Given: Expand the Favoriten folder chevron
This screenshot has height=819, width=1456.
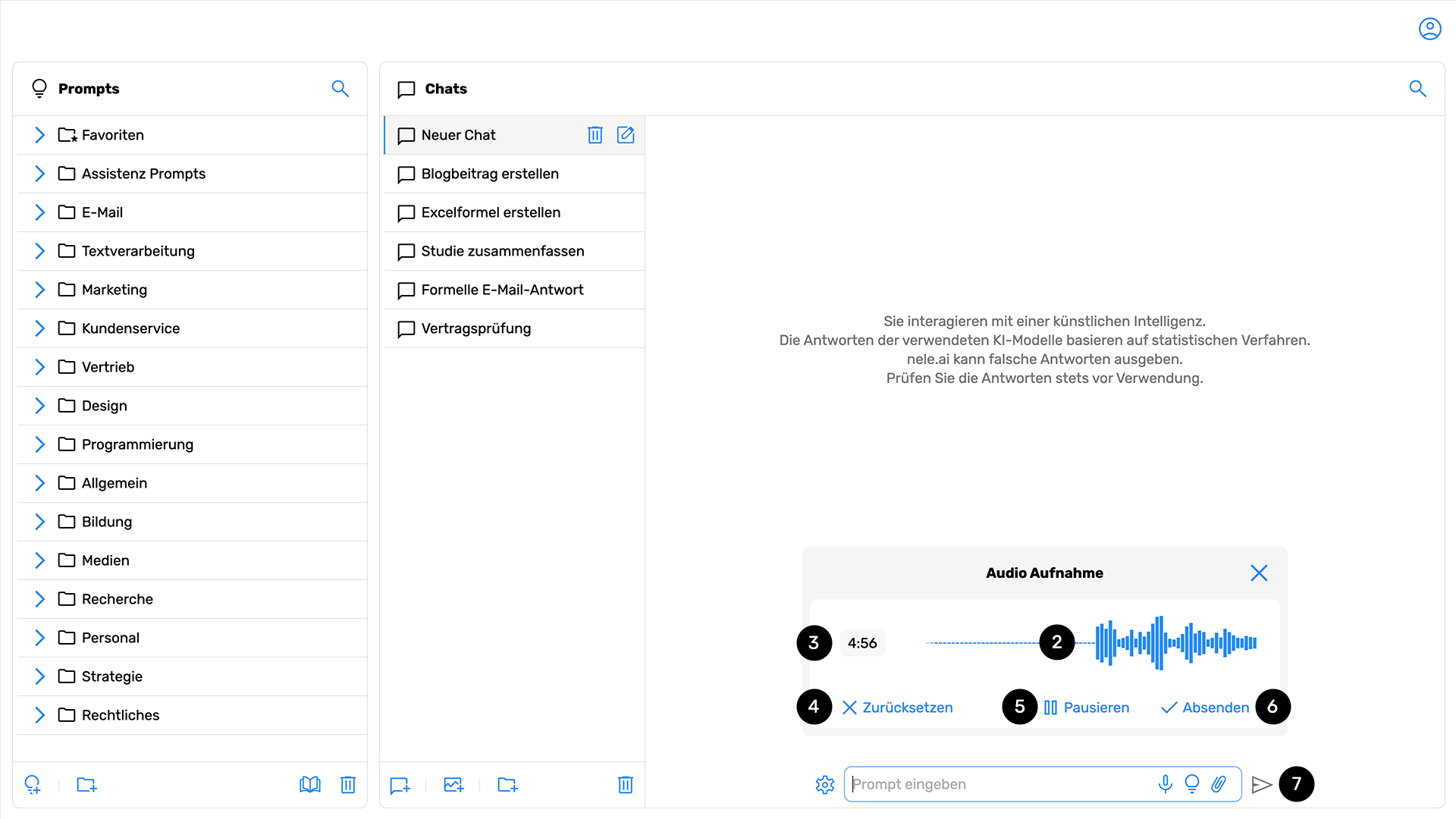Looking at the screenshot, I should (x=40, y=135).
